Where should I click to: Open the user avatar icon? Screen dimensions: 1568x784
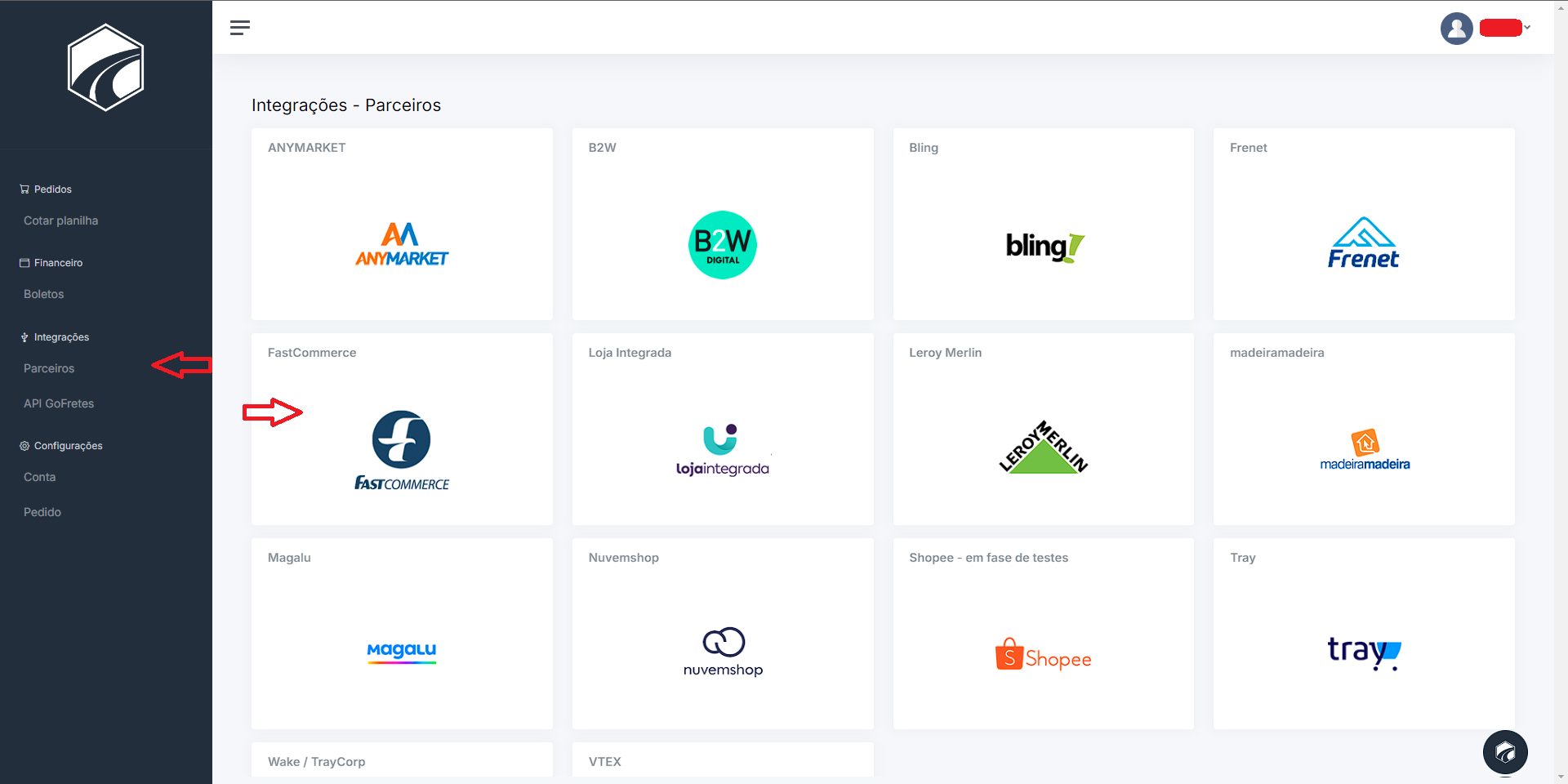point(1456,29)
